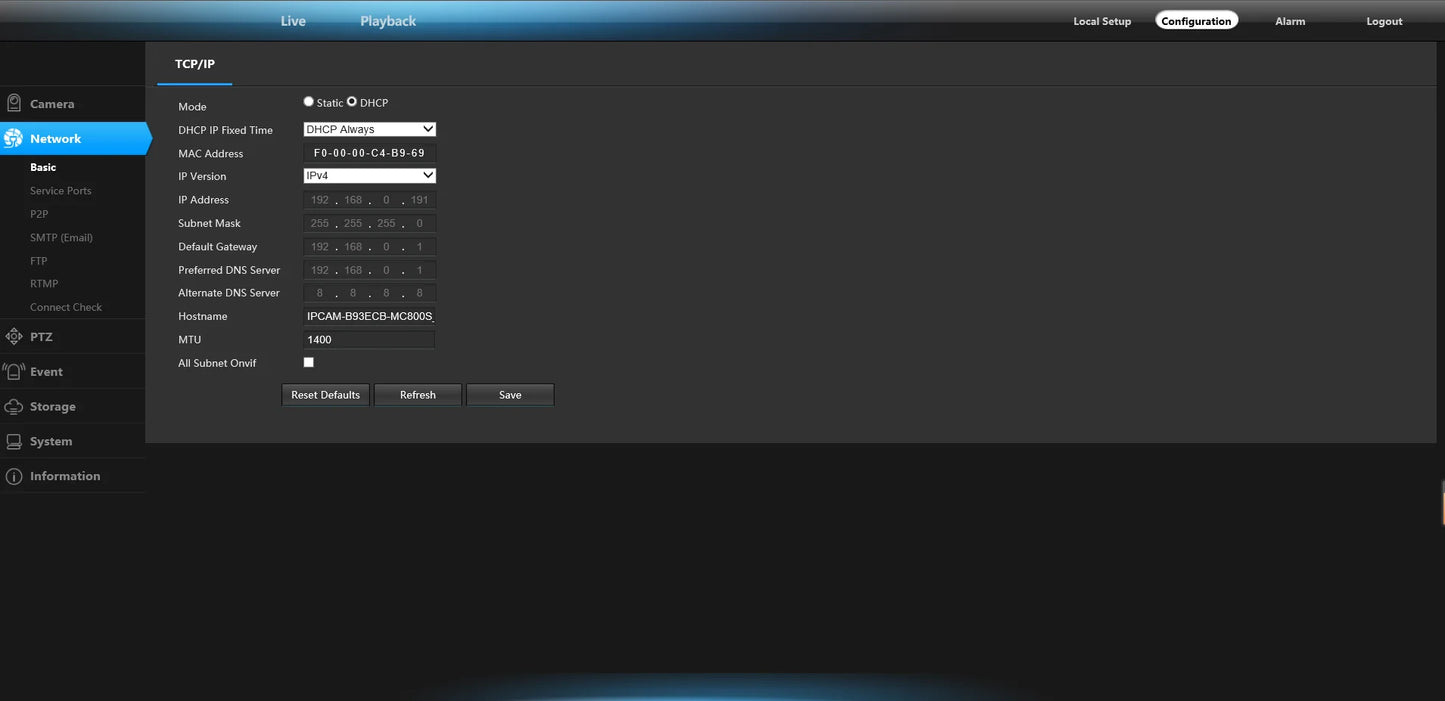Image resolution: width=1445 pixels, height=701 pixels.
Task: Switch to the Playback tab
Action: 388,21
